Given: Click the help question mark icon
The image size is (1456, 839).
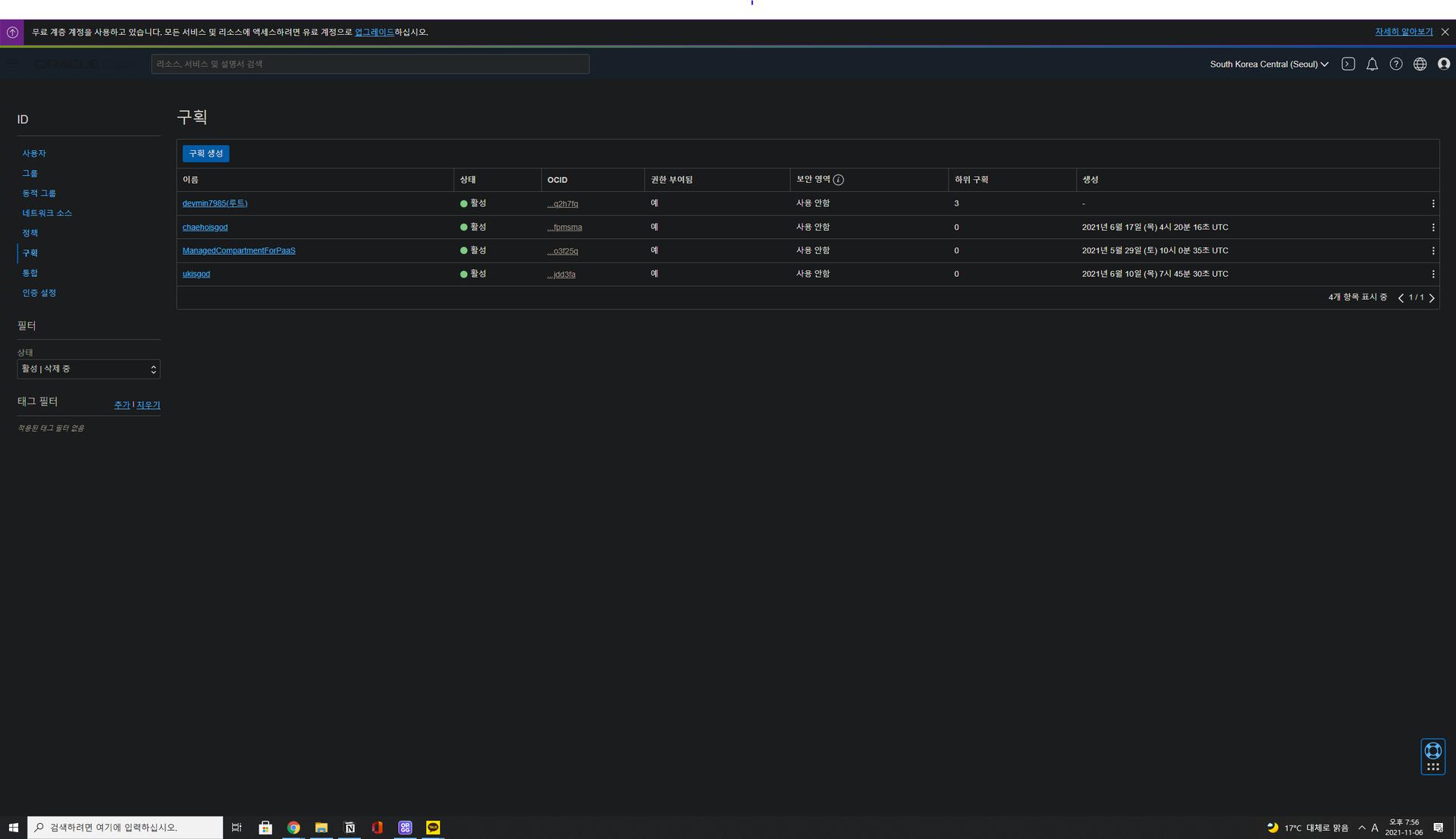Looking at the screenshot, I should tap(1396, 64).
